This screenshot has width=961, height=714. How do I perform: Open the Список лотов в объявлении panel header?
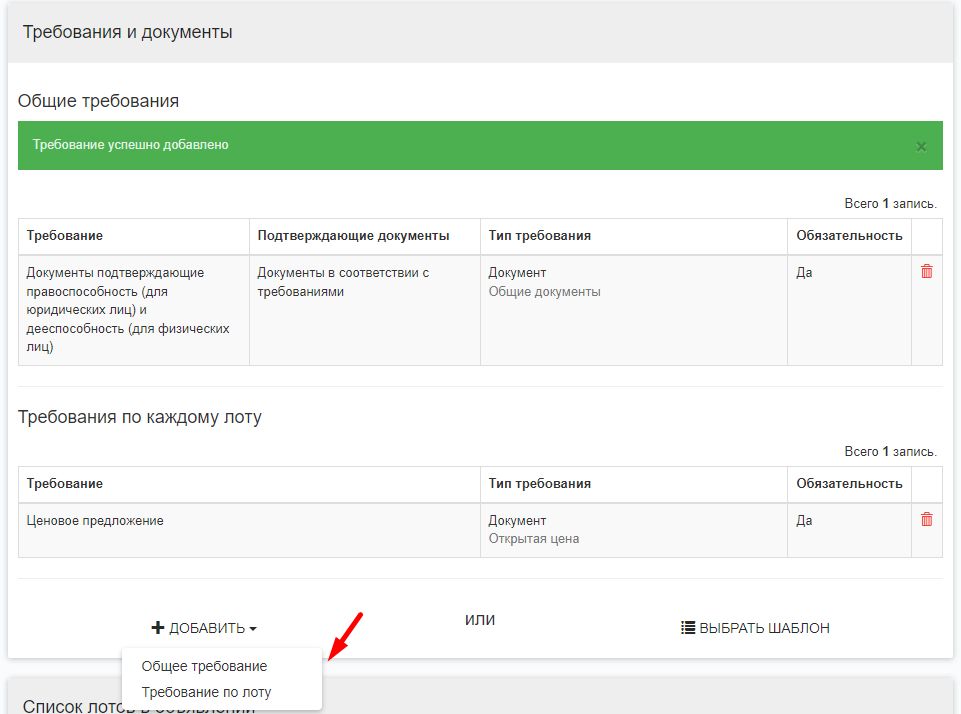[x=138, y=704]
